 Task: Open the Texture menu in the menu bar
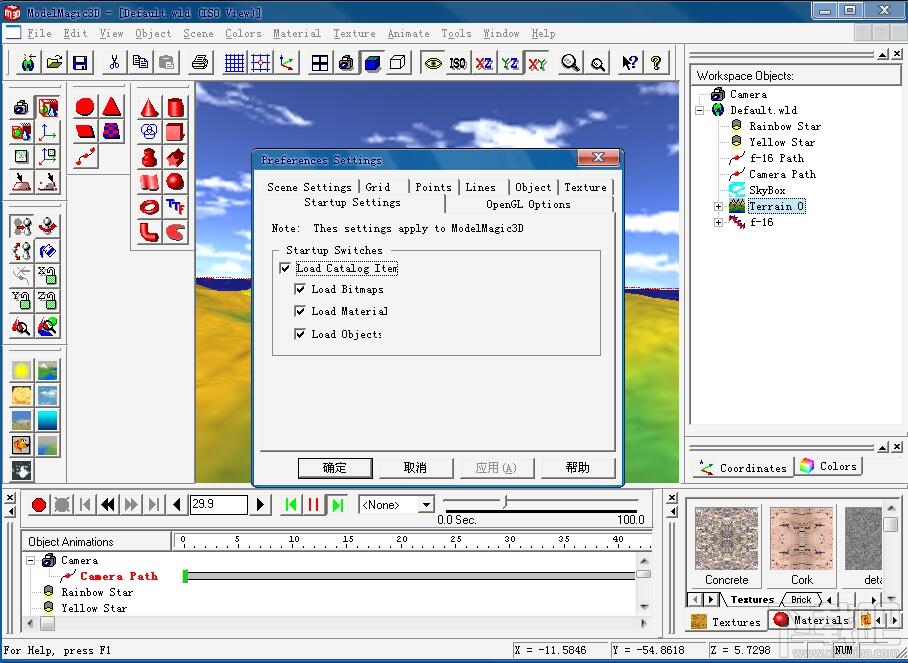point(354,33)
